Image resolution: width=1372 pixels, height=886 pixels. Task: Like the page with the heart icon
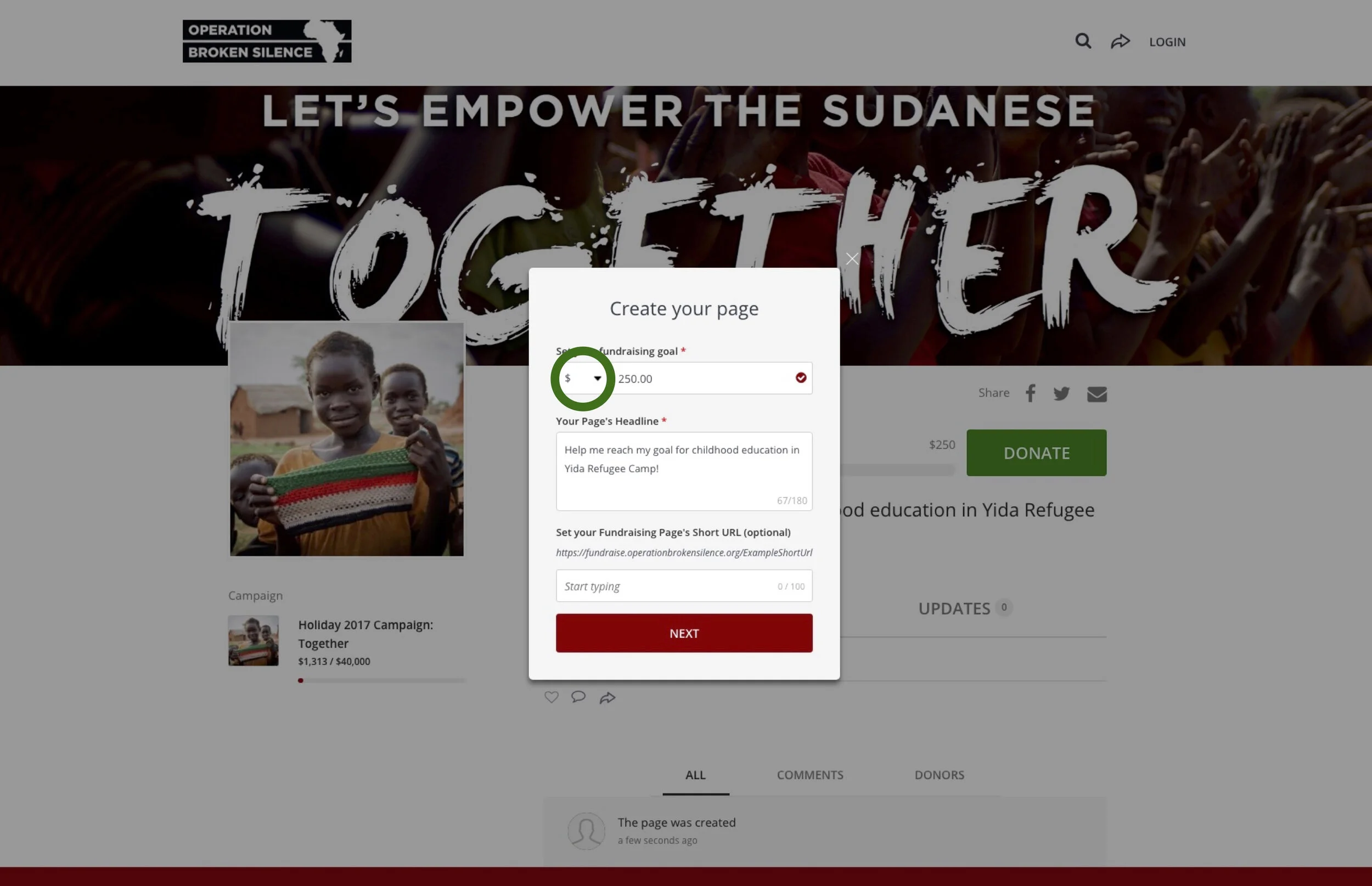click(552, 697)
